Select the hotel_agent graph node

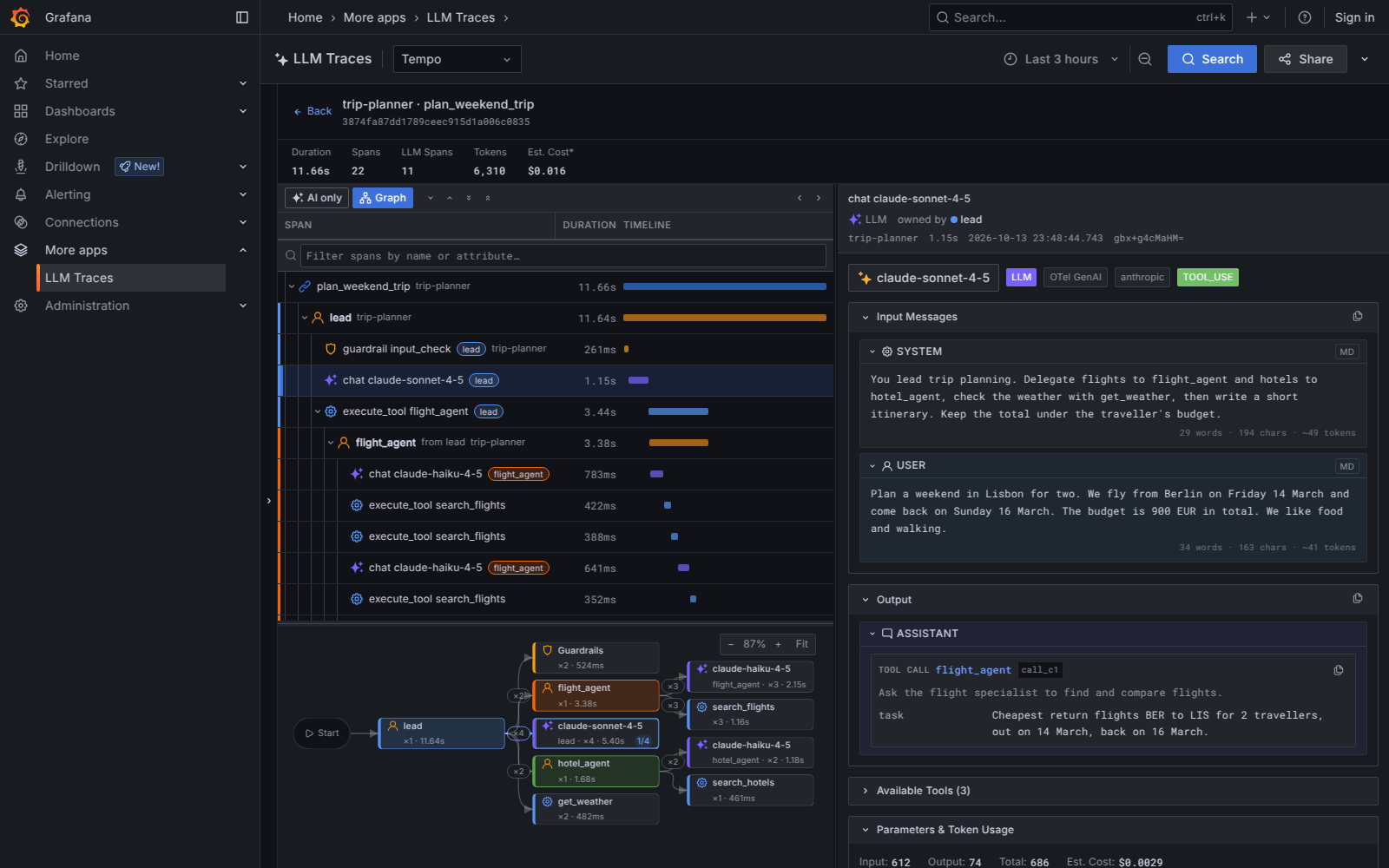click(x=596, y=771)
